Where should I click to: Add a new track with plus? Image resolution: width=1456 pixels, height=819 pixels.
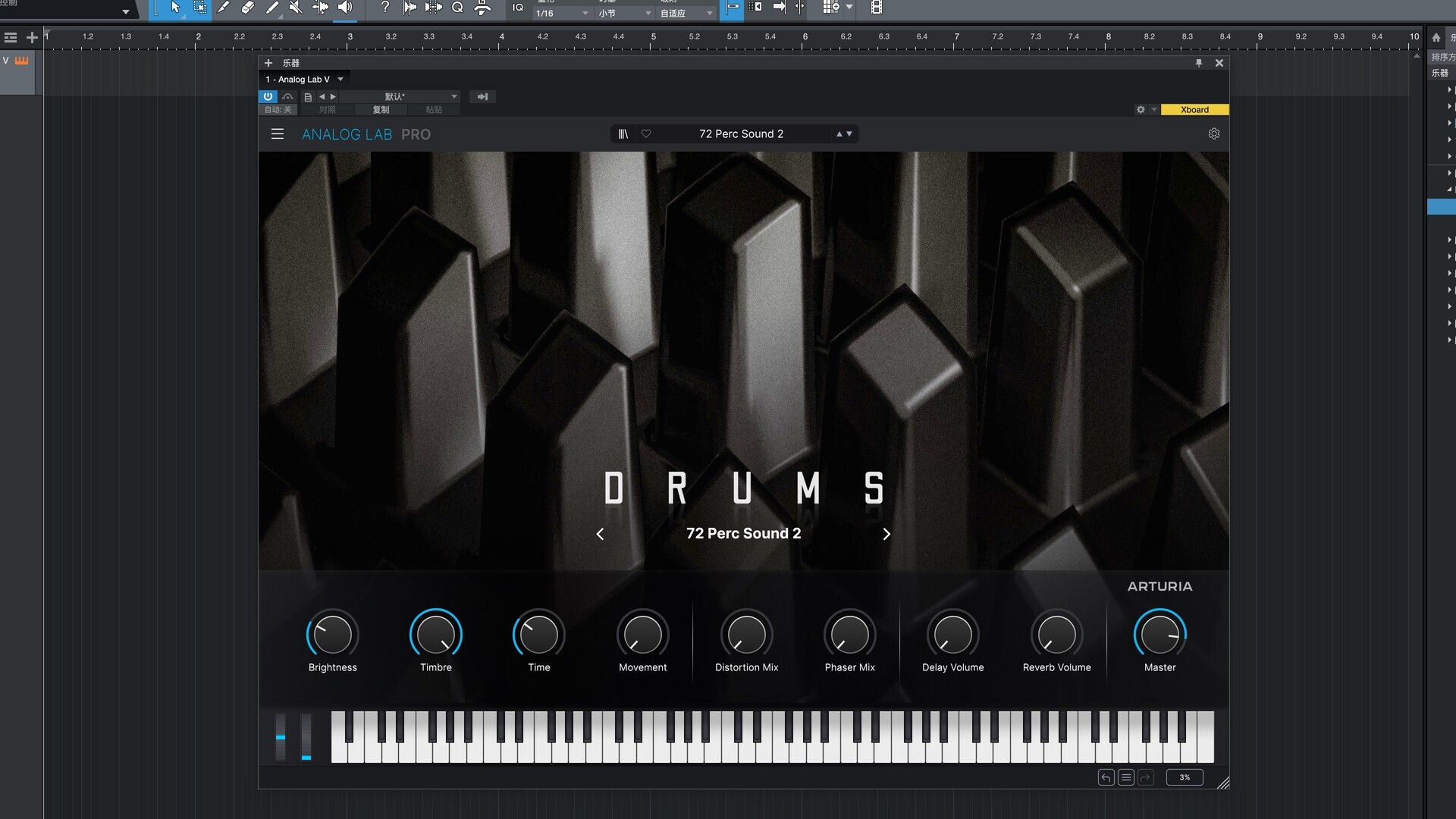[32, 37]
